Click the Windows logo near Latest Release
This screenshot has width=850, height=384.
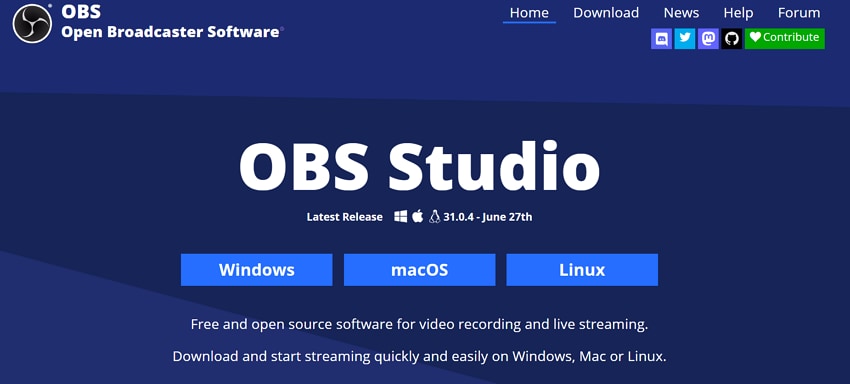pyautogui.click(x=401, y=217)
